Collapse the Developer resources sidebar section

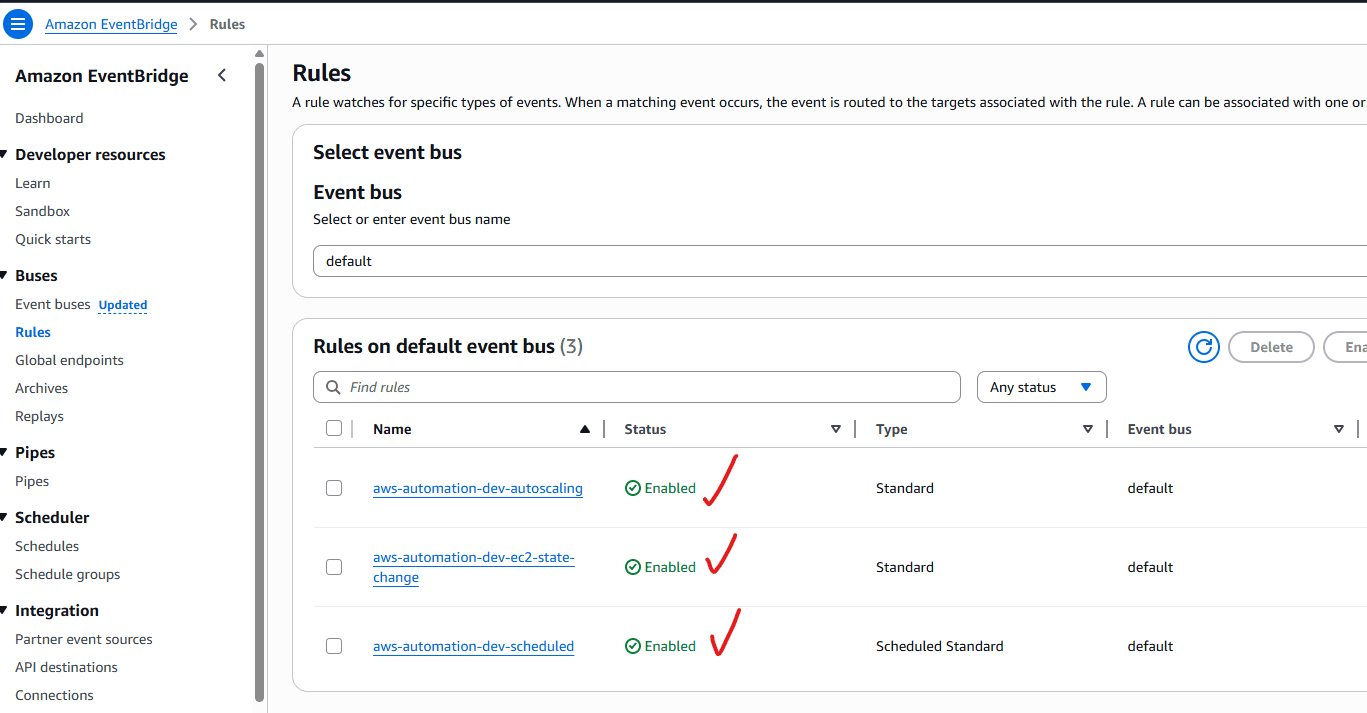[6, 155]
